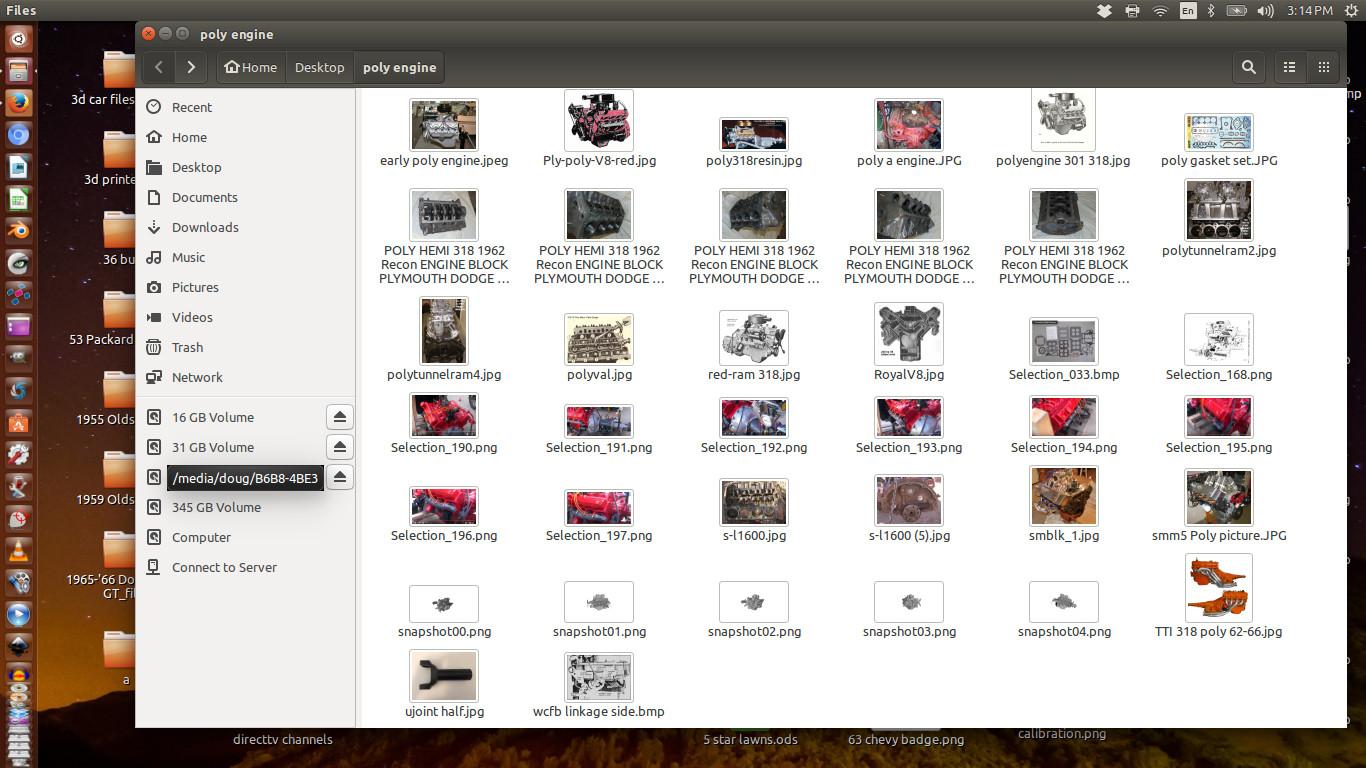Eject the 31 GB Volume
Image resolution: width=1366 pixels, height=768 pixels.
[x=340, y=447]
